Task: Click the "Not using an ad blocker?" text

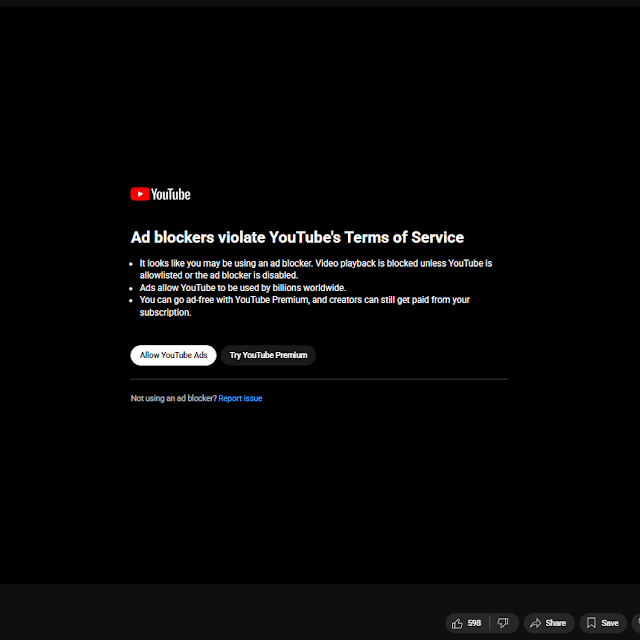Action: tap(173, 398)
